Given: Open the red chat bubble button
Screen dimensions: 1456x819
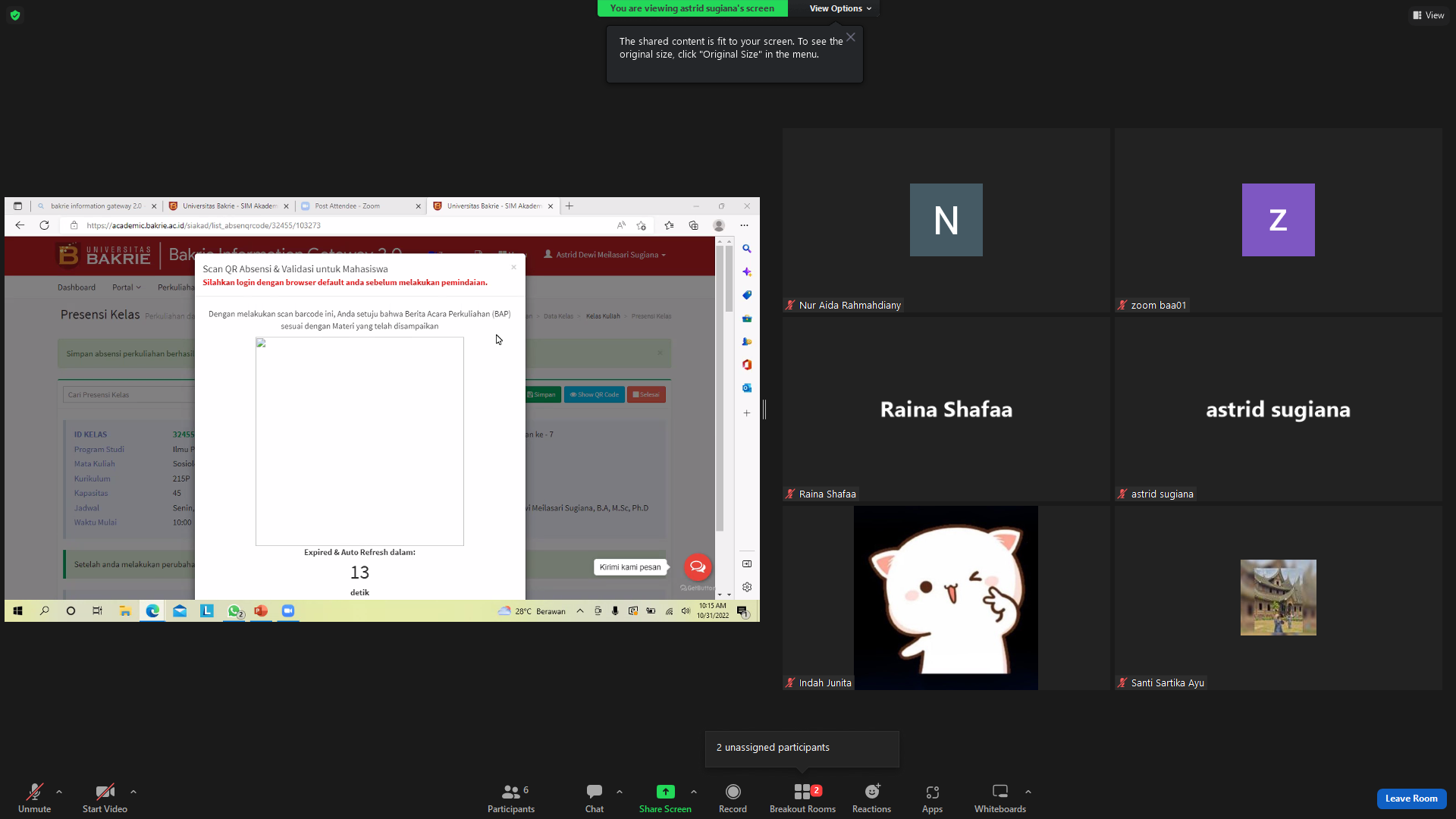Looking at the screenshot, I should tap(698, 566).
